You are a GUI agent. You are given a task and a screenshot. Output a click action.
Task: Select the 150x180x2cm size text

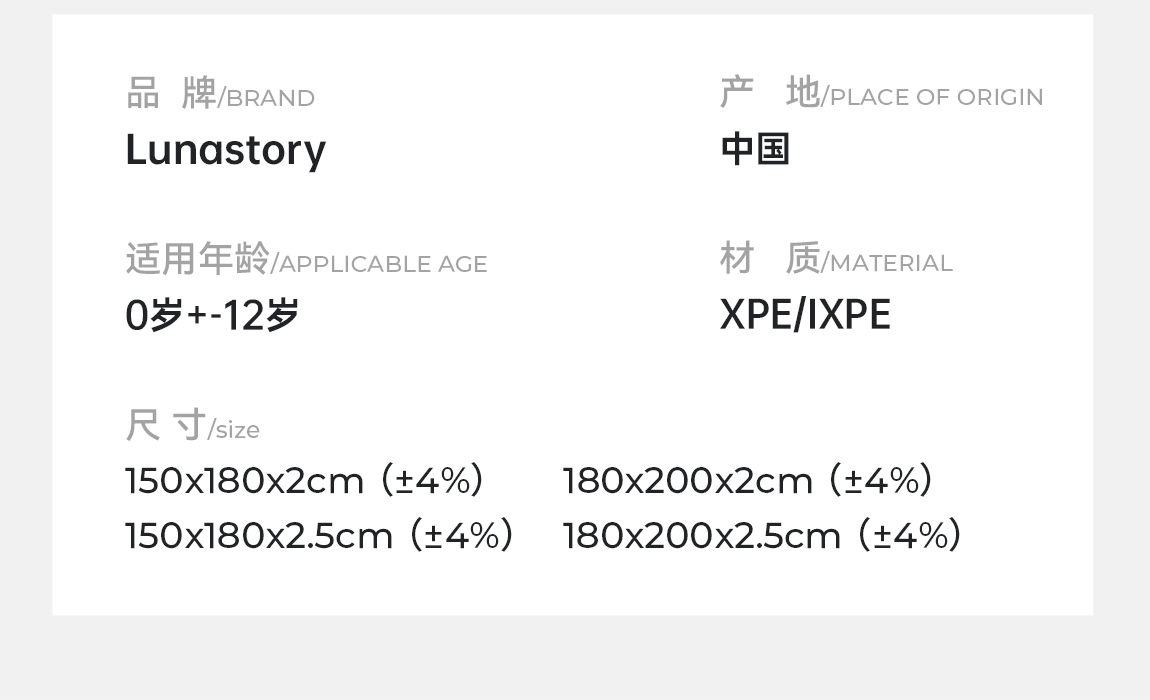tap(244, 481)
